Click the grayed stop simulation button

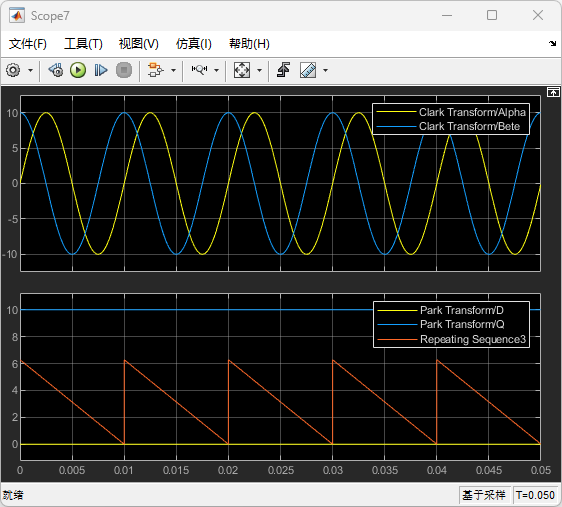(x=124, y=70)
